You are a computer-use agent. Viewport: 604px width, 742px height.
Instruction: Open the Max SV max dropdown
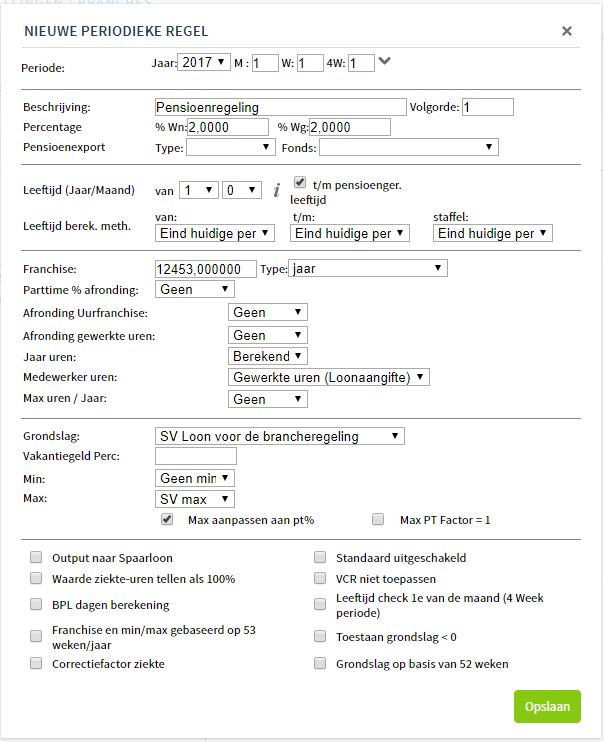click(x=195, y=499)
